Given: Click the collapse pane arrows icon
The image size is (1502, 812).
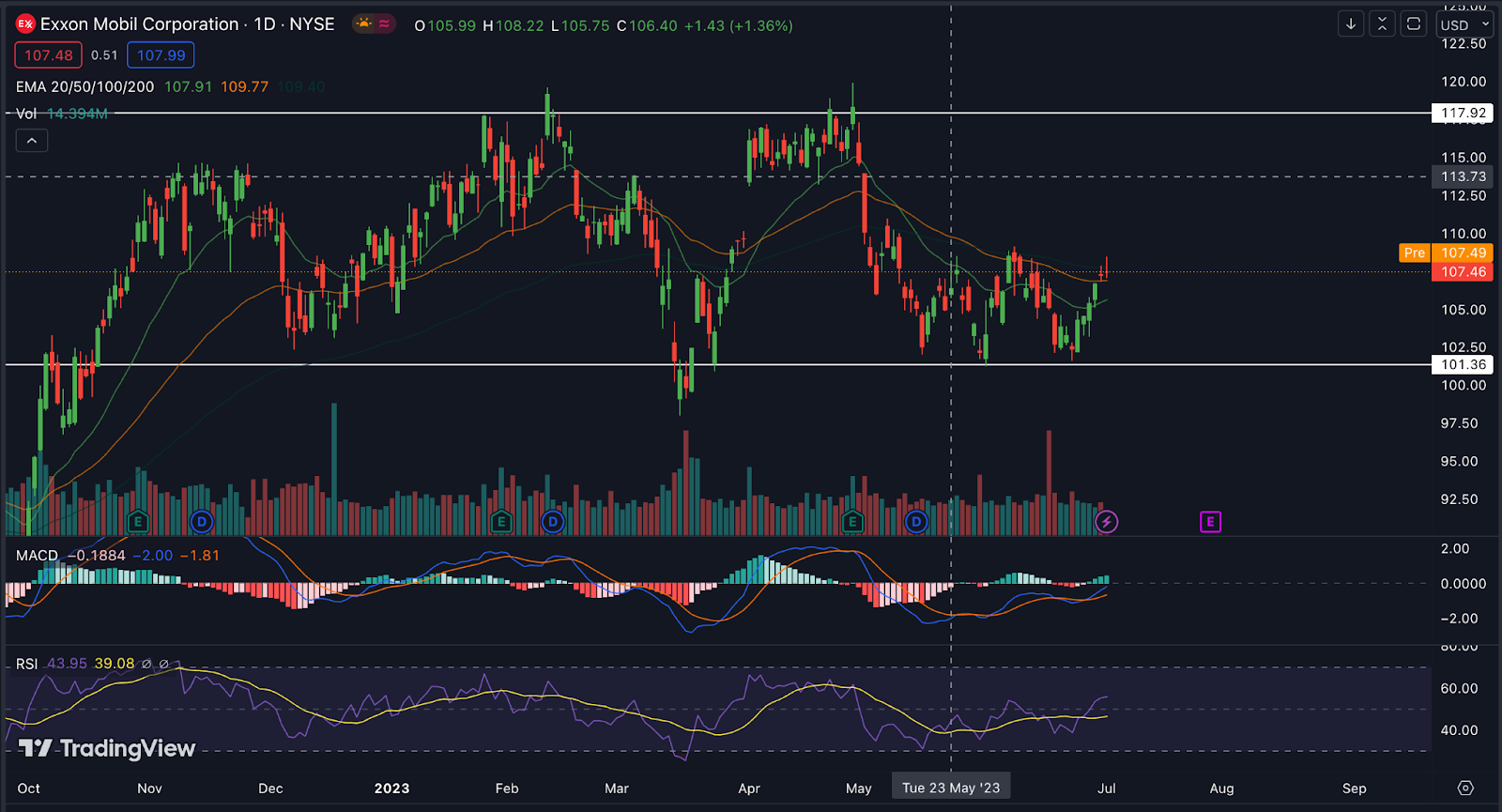Looking at the screenshot, I should [x=1382, y=24].
